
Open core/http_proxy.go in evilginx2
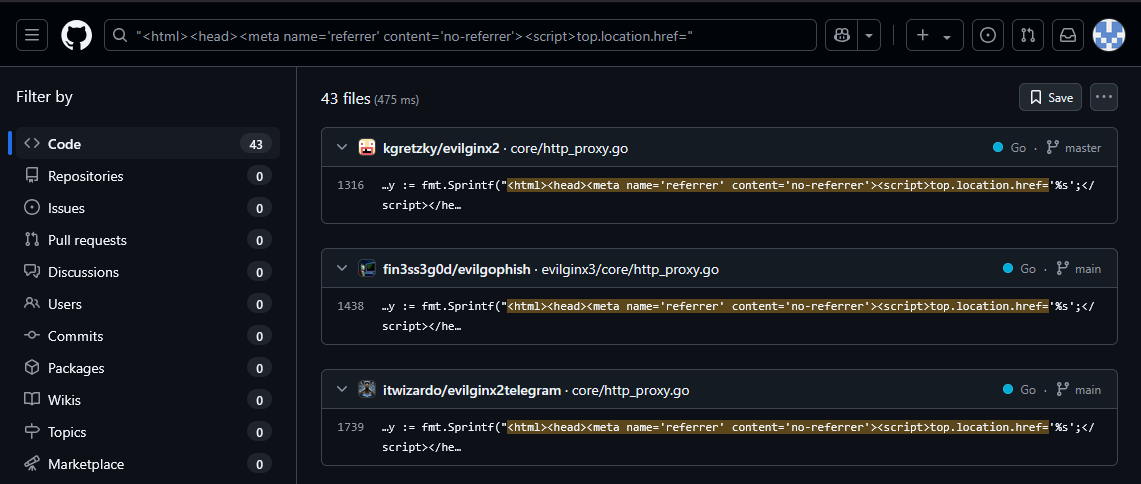pos(569,148)
